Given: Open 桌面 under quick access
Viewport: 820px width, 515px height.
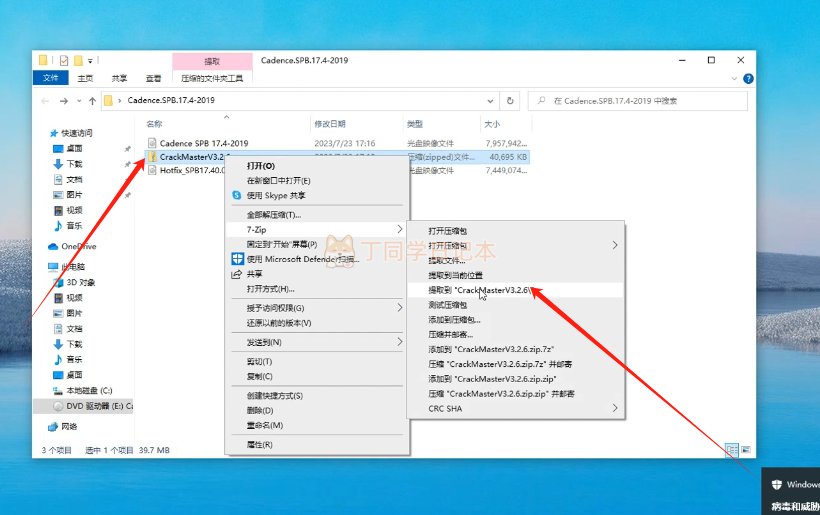Looking at the screenshot, I should (74, 148).
